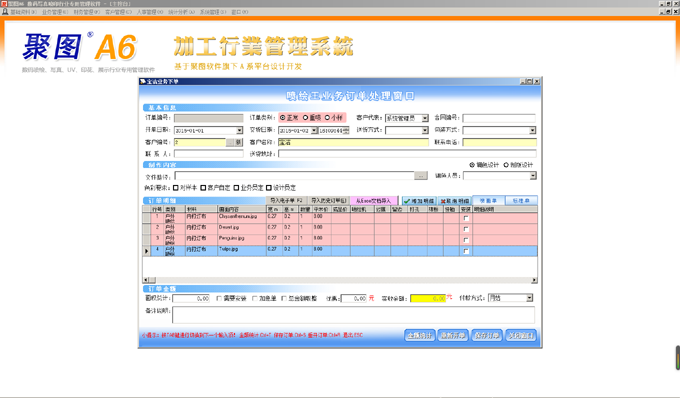The width and height of the screenshot is (680, 398).
Task: Click the 文件路径 input field
Action: point(294,176)
